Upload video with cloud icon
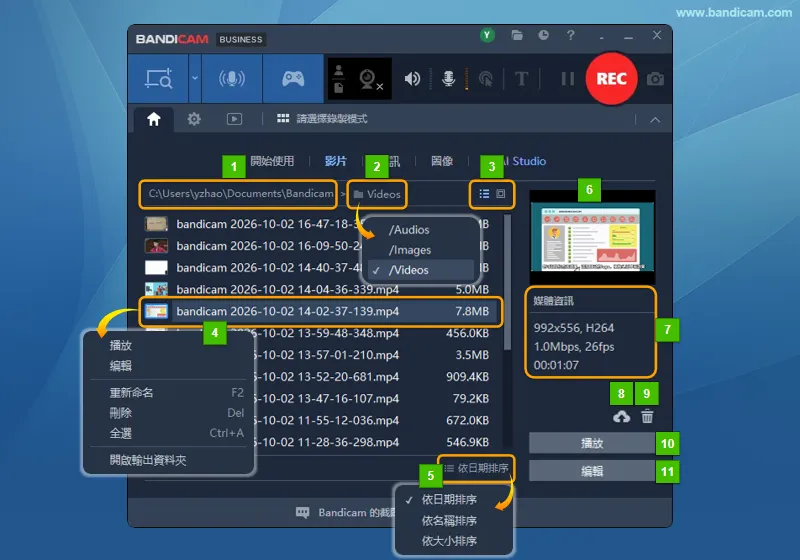This screenshot has width=800, height=560. coord(621,417)
